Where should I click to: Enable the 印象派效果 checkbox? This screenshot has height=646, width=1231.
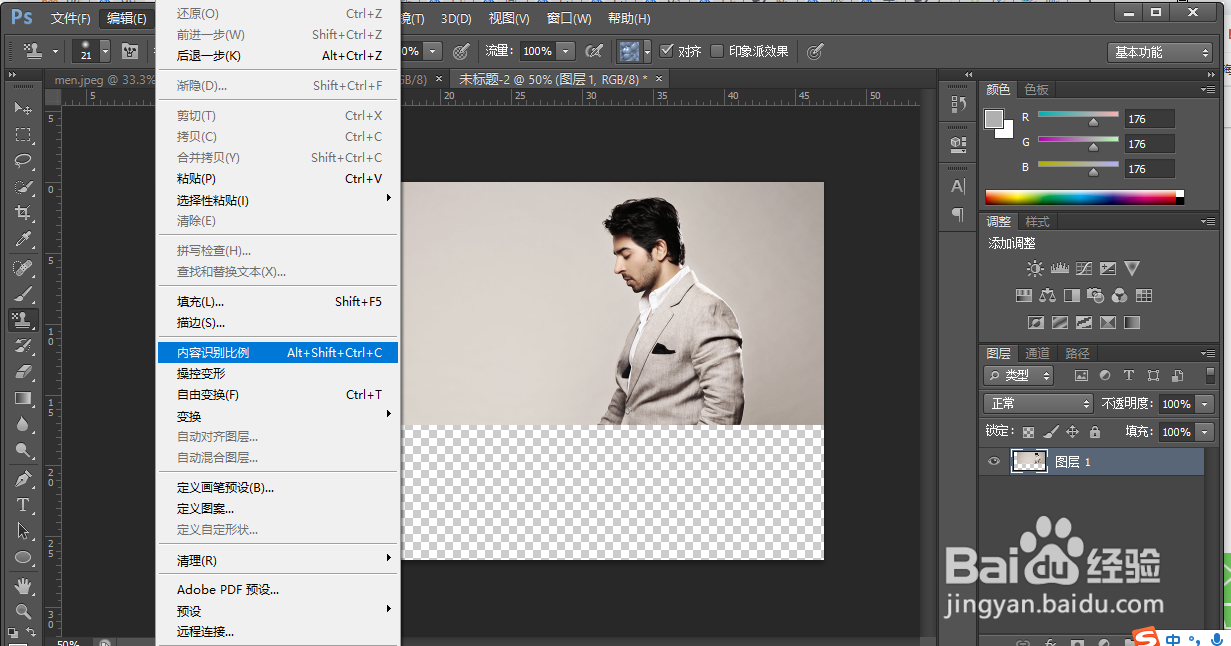[x=717, y=51]
